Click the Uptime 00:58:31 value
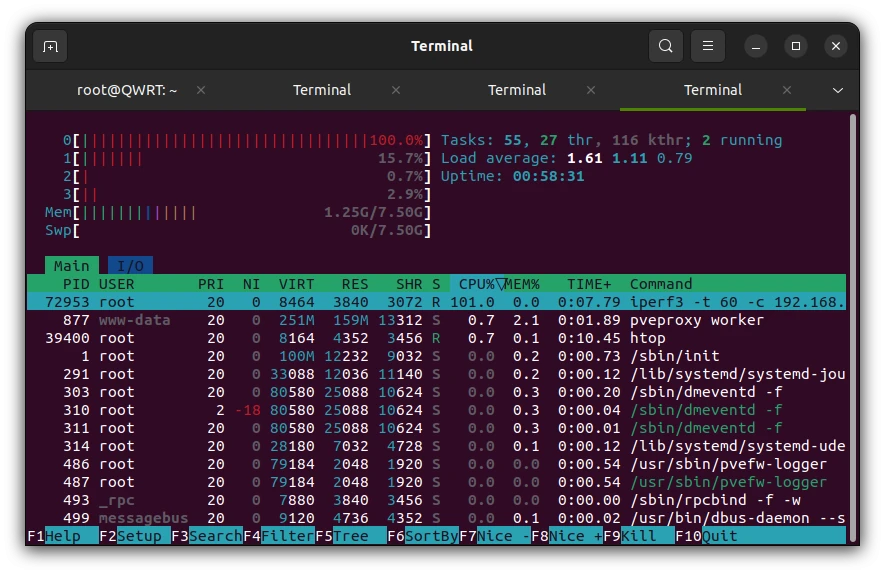 coord(548,176)
